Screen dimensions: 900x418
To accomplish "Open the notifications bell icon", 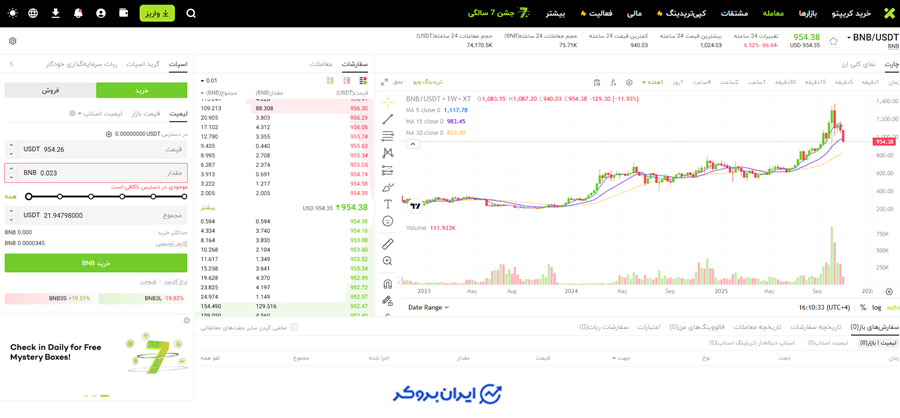I will click(x=78, y=13).
